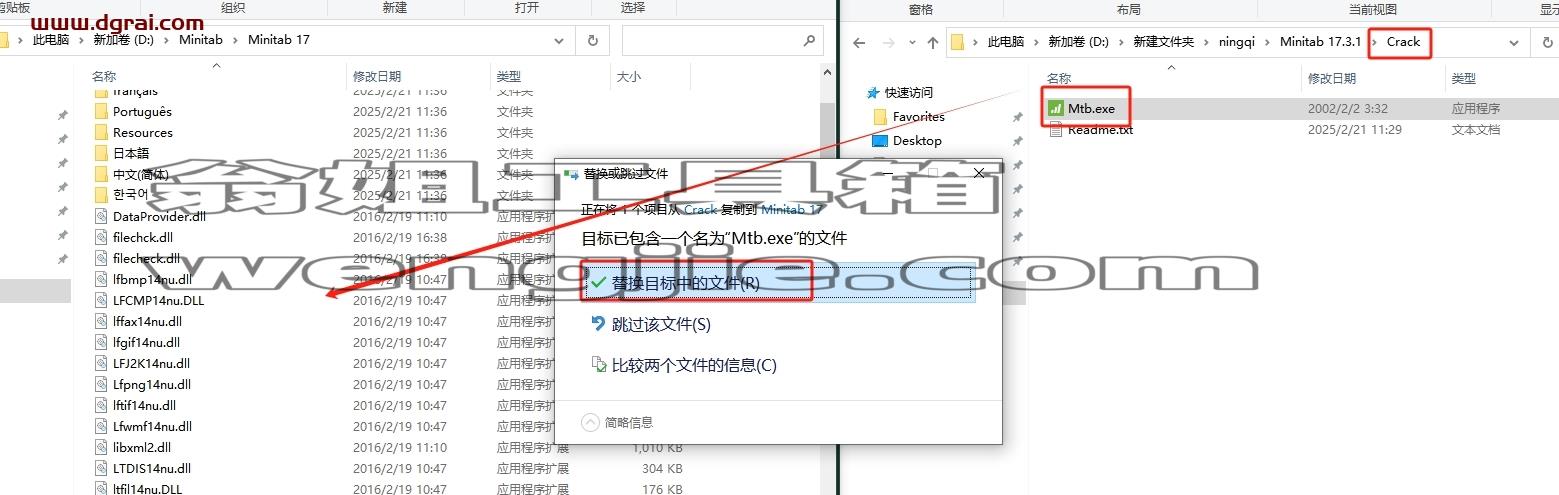The width and height of the screenshot is (1559, 495).
Task: Select the 한국어 folder
Action: click(x=130, y=195)
